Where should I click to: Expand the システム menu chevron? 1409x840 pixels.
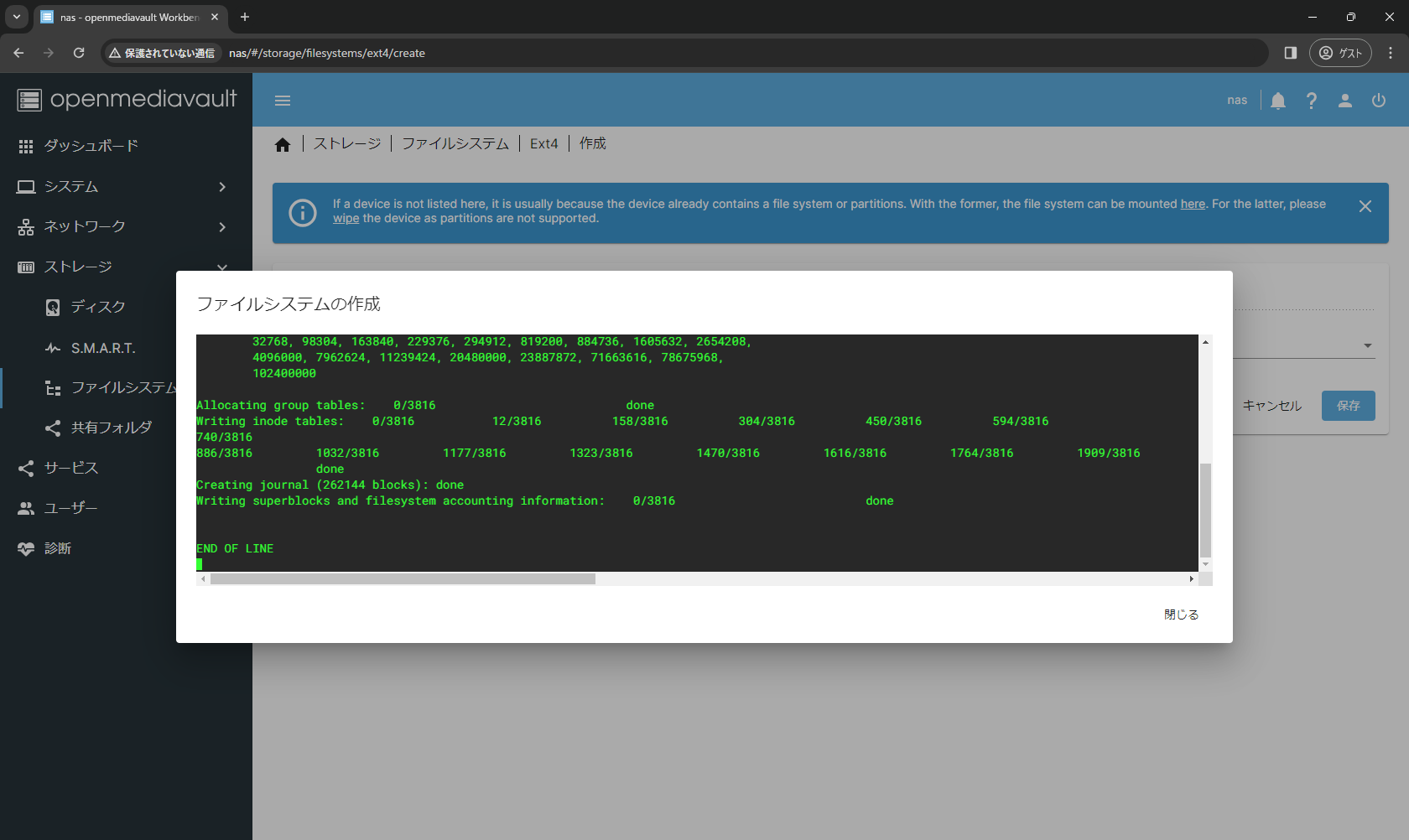point(222,187)
